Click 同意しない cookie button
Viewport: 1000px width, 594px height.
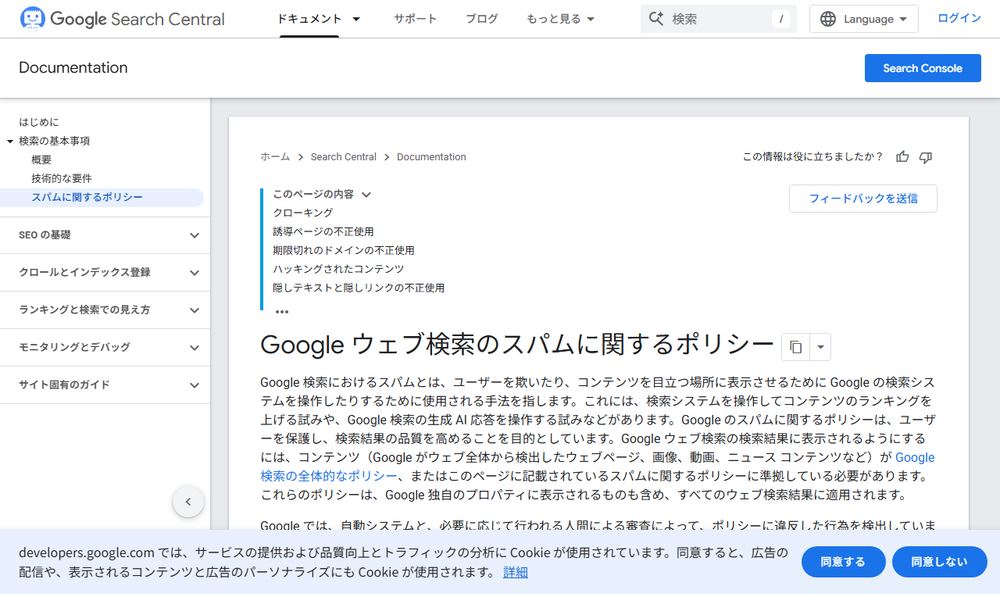click(939, 561)
